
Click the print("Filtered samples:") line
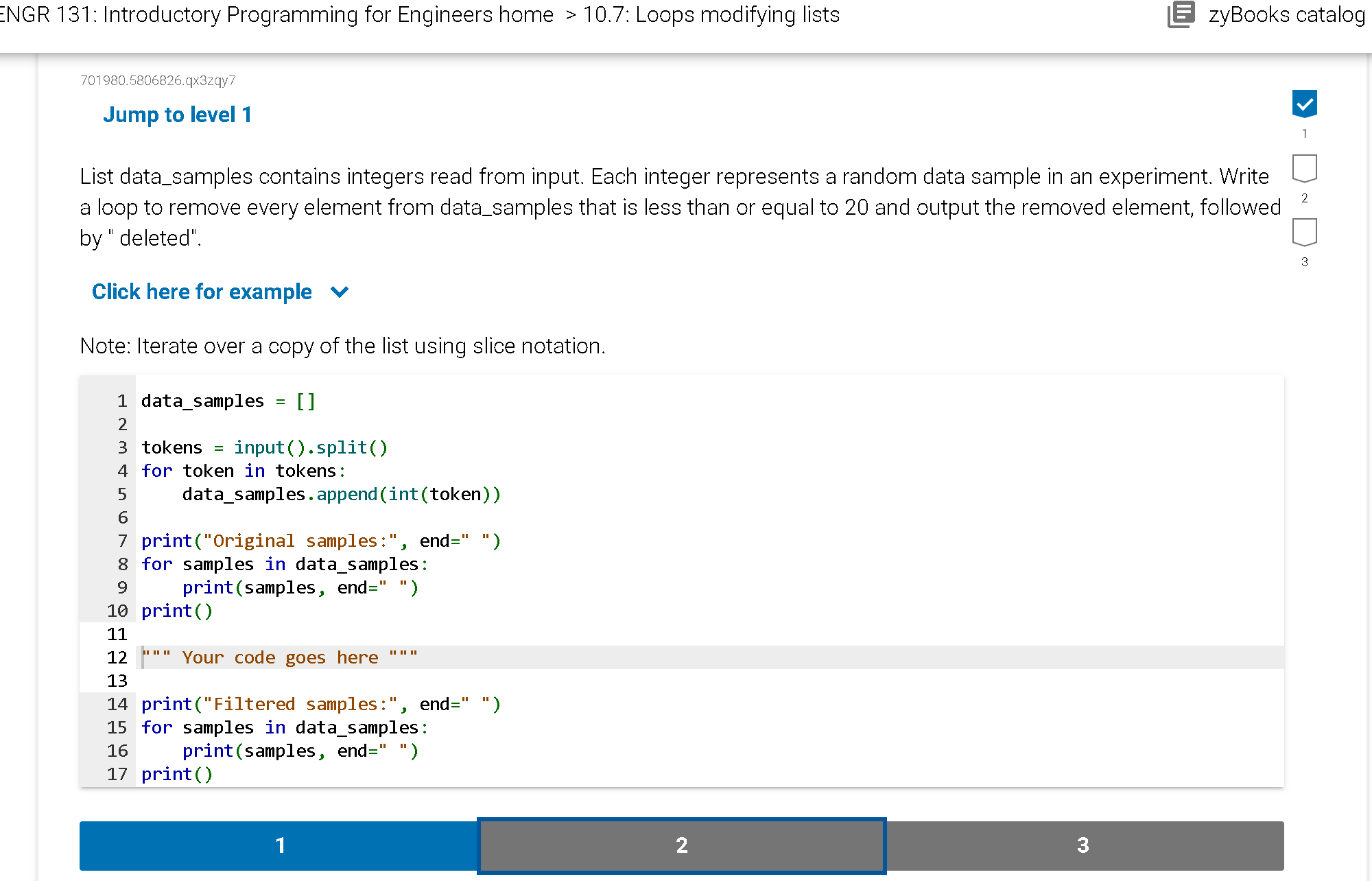pyautogui.click(x=321, y=704)
